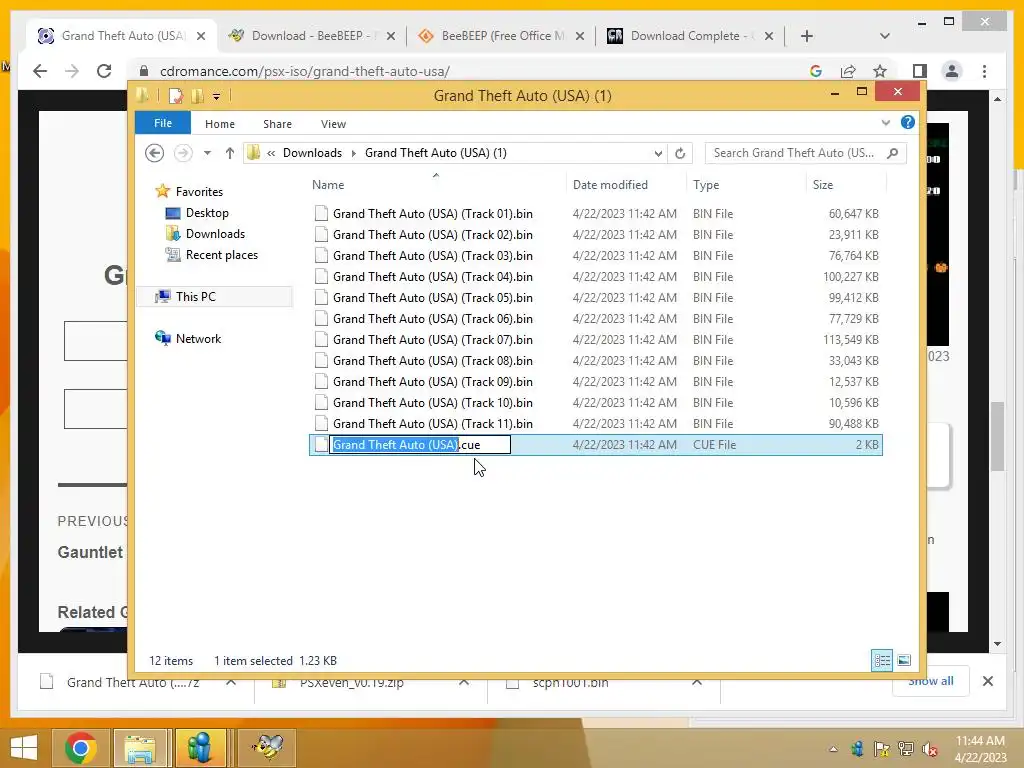This screenshot has width=1024, height=768.
Task: Sort by Size column header
Action: [x=823, y=185]
